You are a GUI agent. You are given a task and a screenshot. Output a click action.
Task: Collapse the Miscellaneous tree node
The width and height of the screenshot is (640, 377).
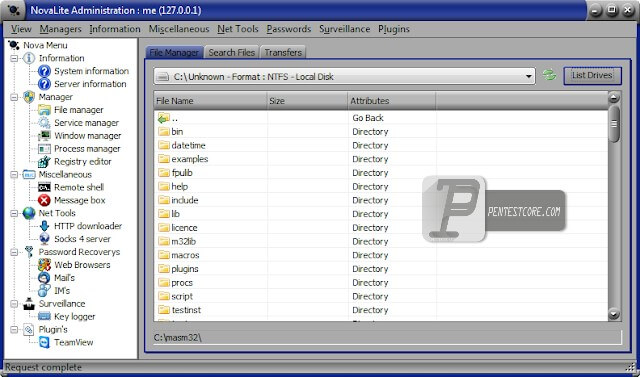point(14,175)
